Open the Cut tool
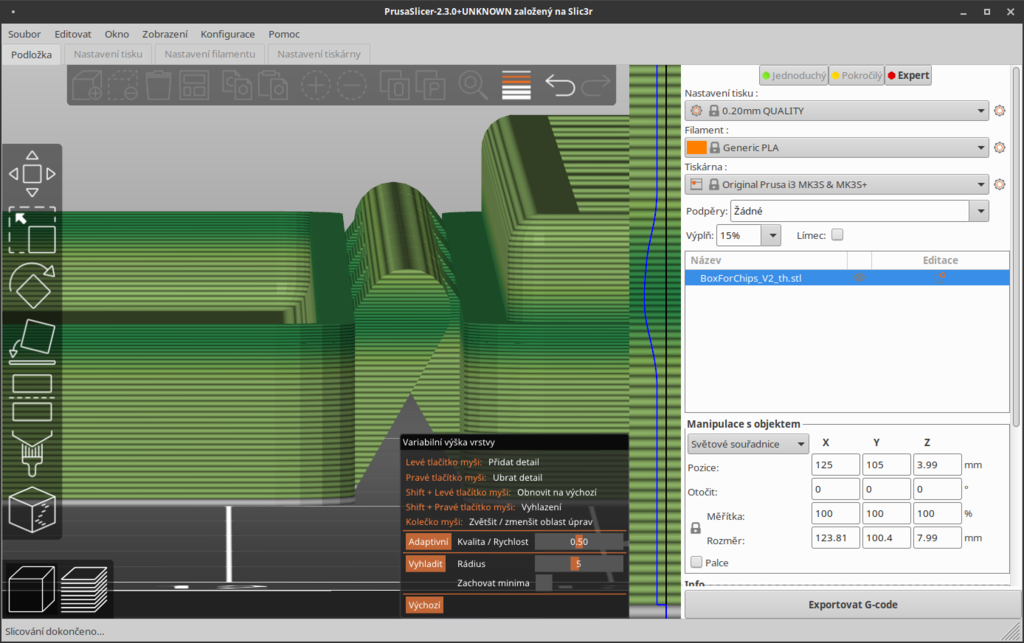 pos(32,396)
